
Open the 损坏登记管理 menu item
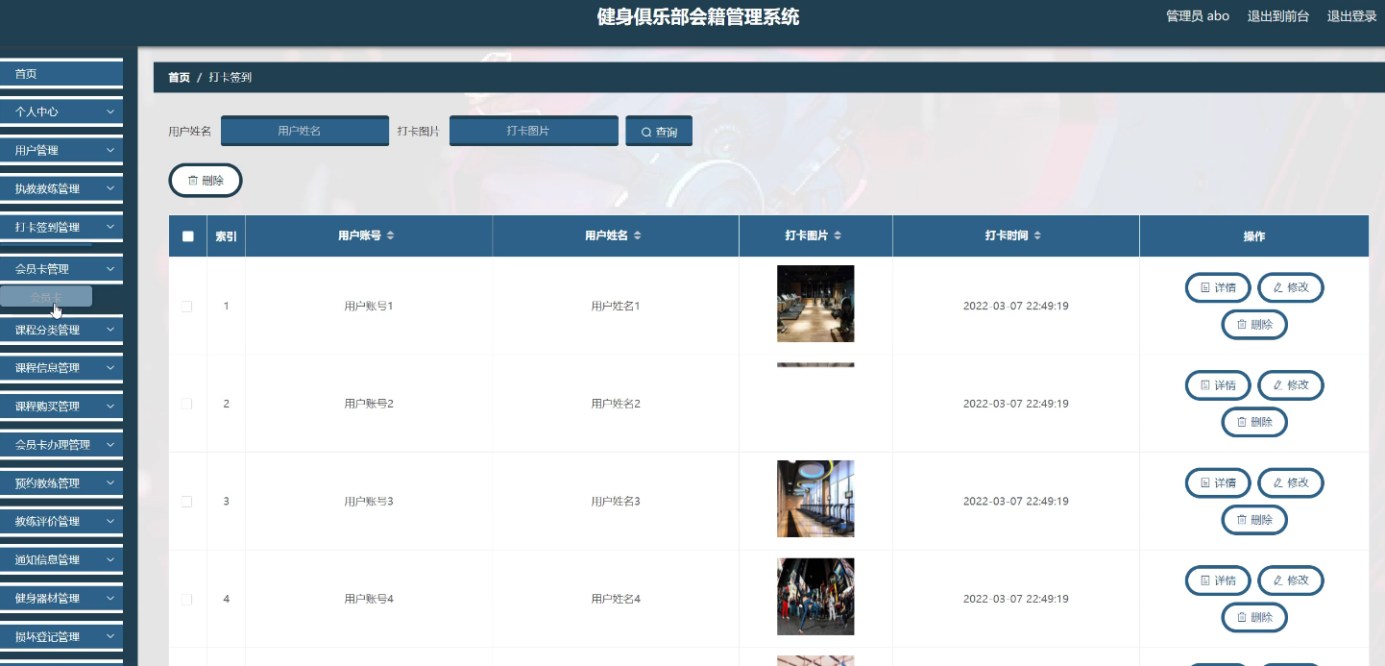(61, 636)
